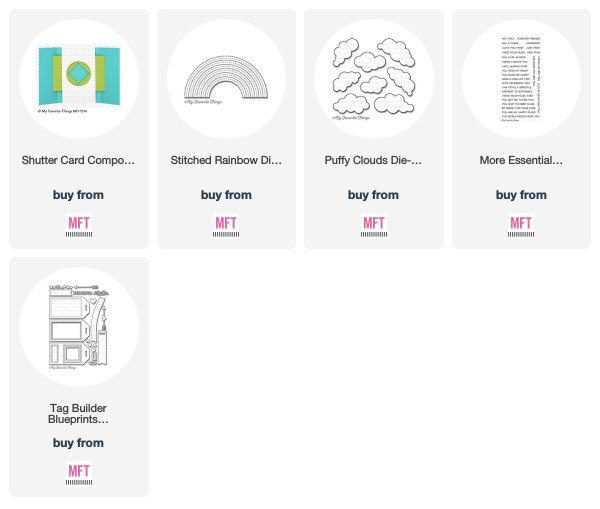Click MFT logo under Tag Builder Blueprints
The width and height of the screenshot is (600, 509).
click(79, 473)
